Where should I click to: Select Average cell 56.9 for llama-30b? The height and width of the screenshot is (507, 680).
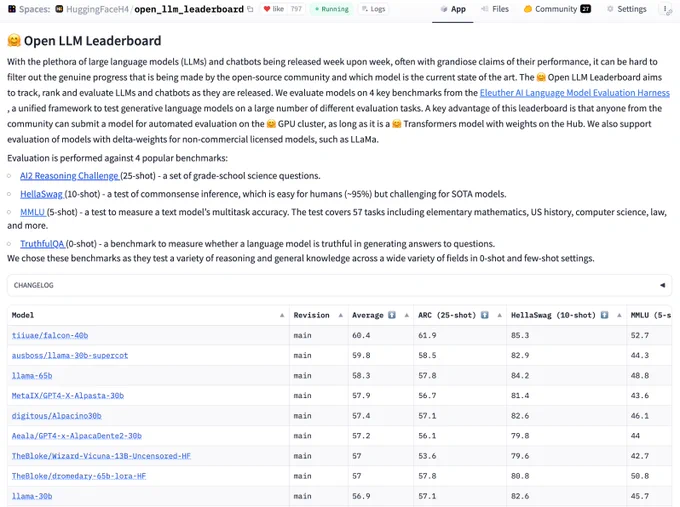click(x=380, y=496)
